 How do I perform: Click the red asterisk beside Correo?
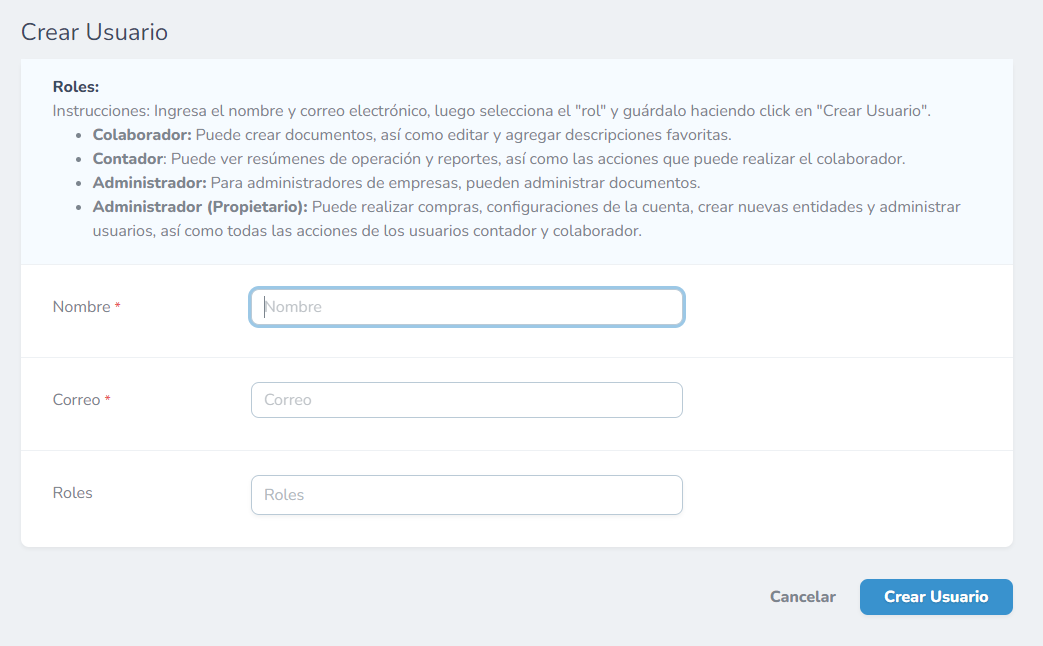coord(108,399)
